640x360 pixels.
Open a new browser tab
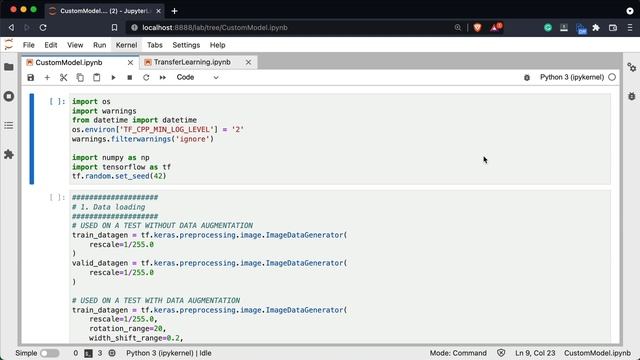(x=174, y=11)
